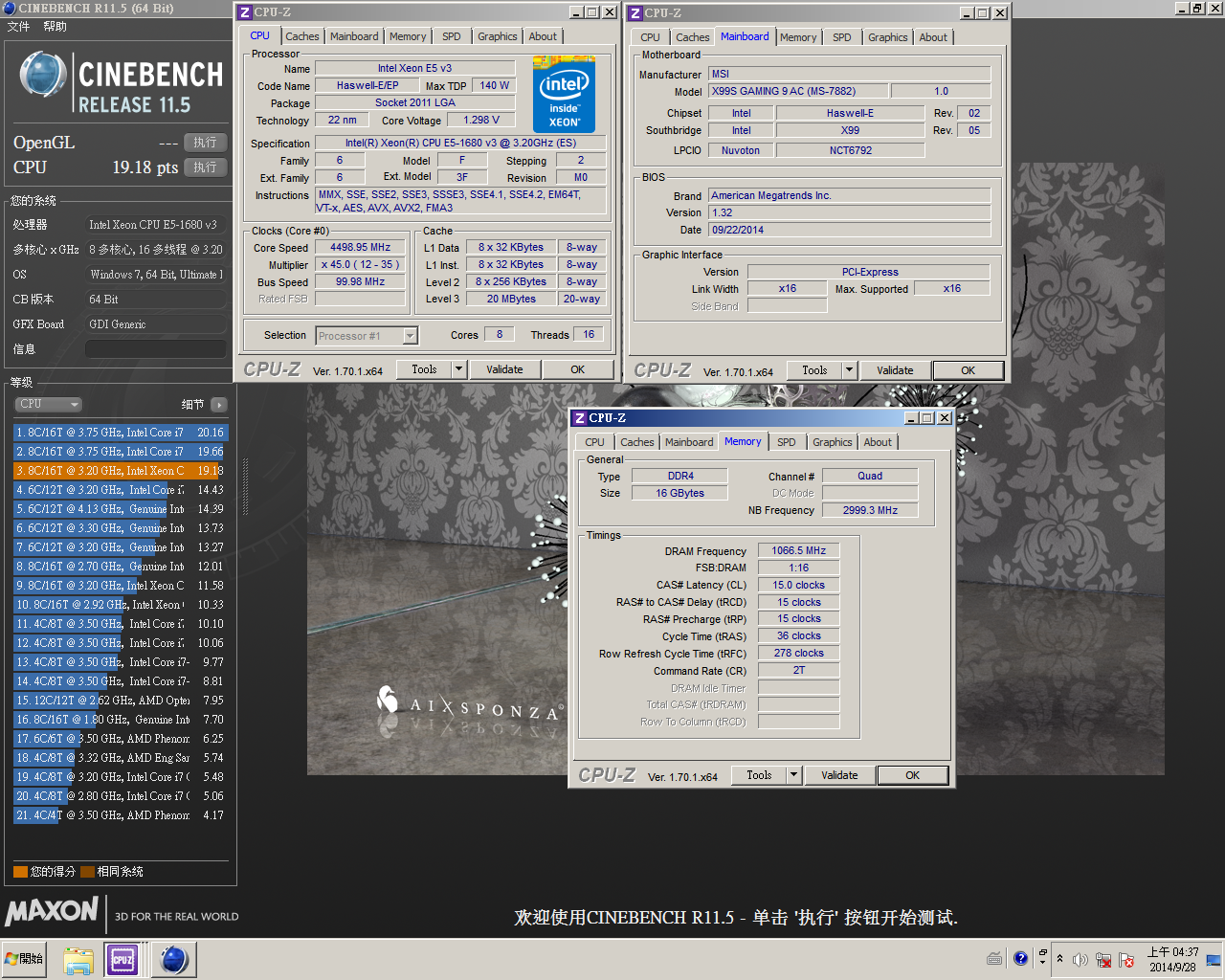Open language bar help (blue question mark)
The height and width of the screenshot is (980, 1225).
click(x=1020, y=958)
